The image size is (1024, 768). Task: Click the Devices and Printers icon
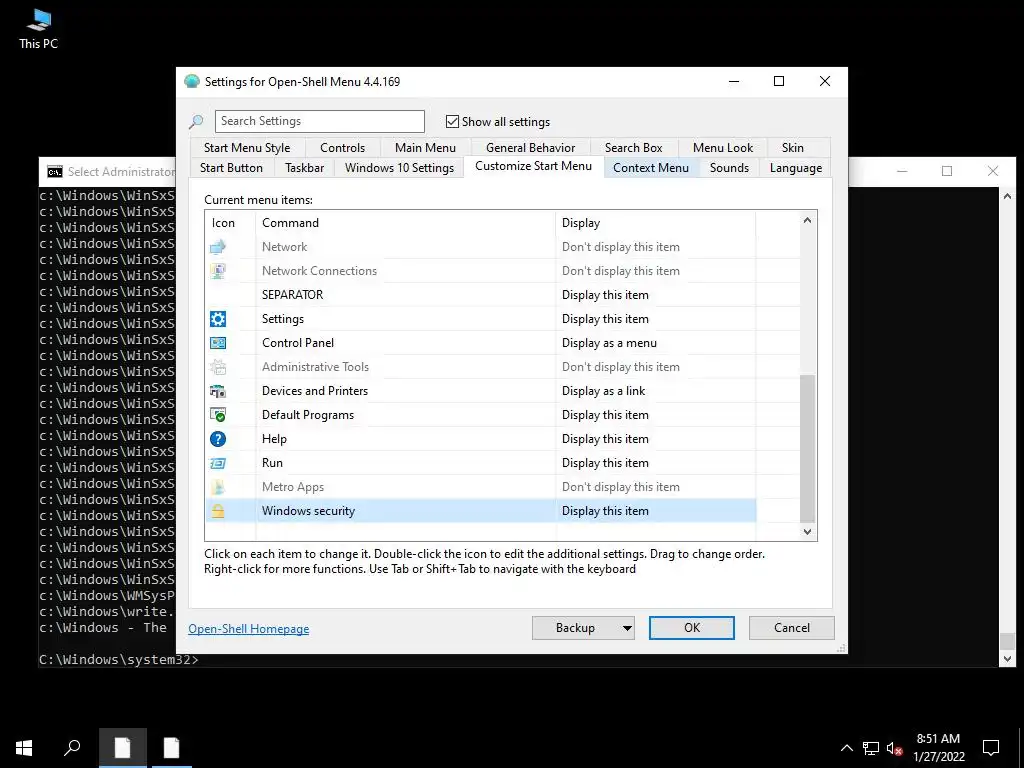(218, 391)
